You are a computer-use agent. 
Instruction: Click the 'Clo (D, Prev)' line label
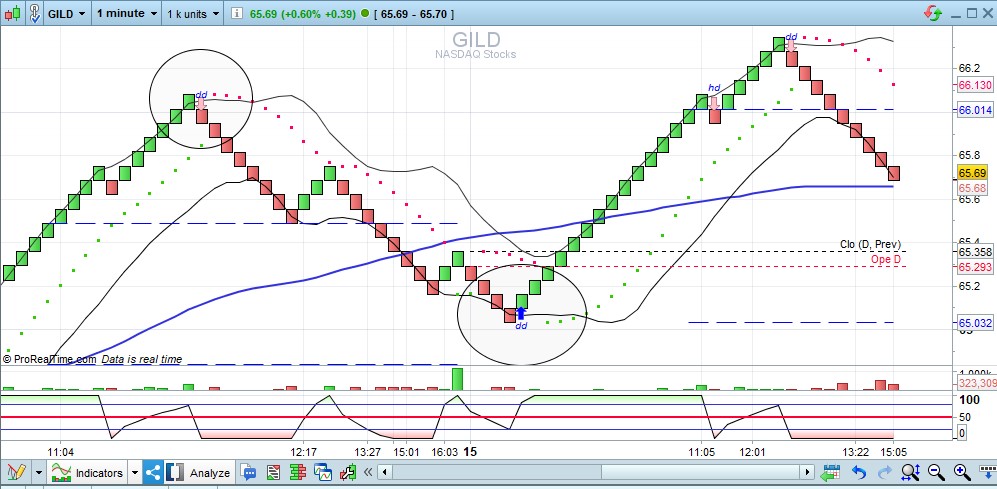[870, 245]
